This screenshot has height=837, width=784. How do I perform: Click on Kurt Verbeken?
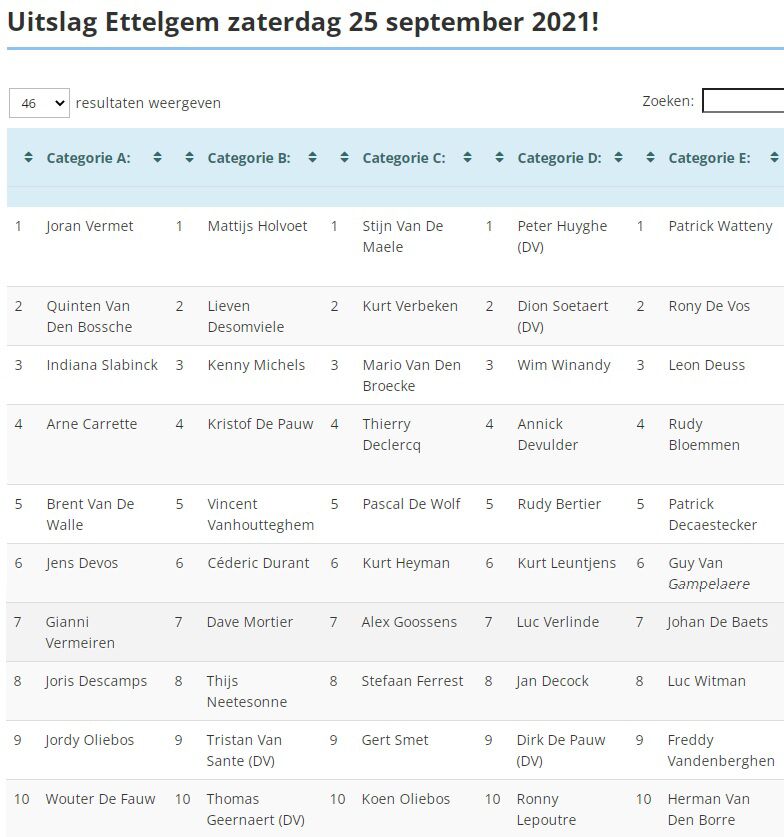(x=410, y=306)
